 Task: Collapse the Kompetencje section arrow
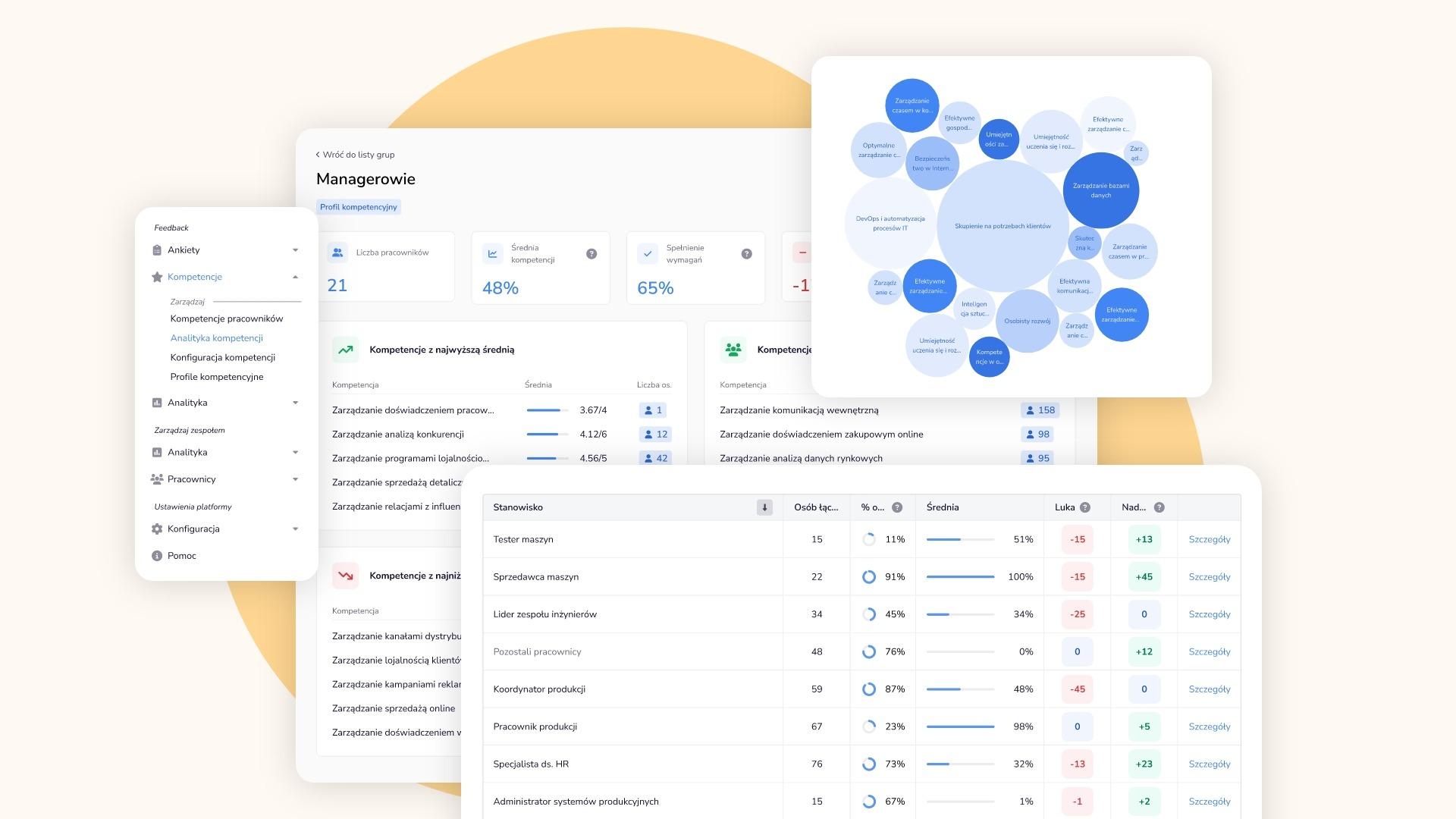point(295,277)
